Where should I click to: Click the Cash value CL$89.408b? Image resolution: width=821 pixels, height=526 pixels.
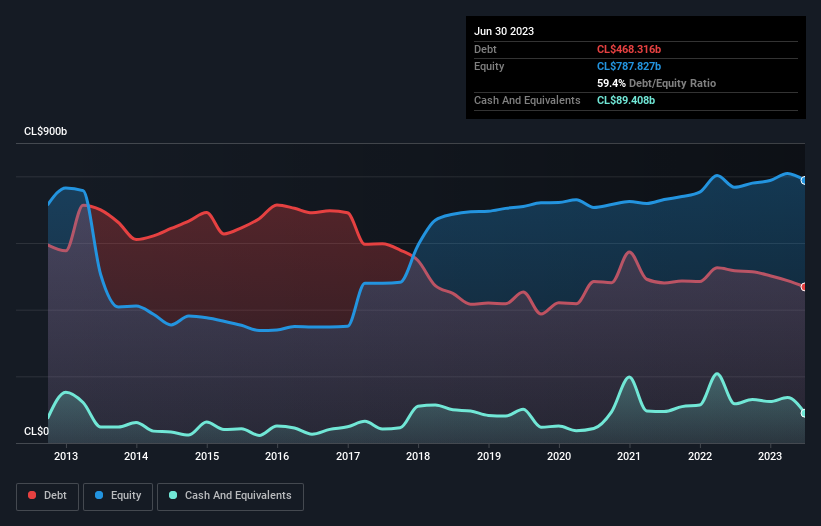(x=626, y=100)
